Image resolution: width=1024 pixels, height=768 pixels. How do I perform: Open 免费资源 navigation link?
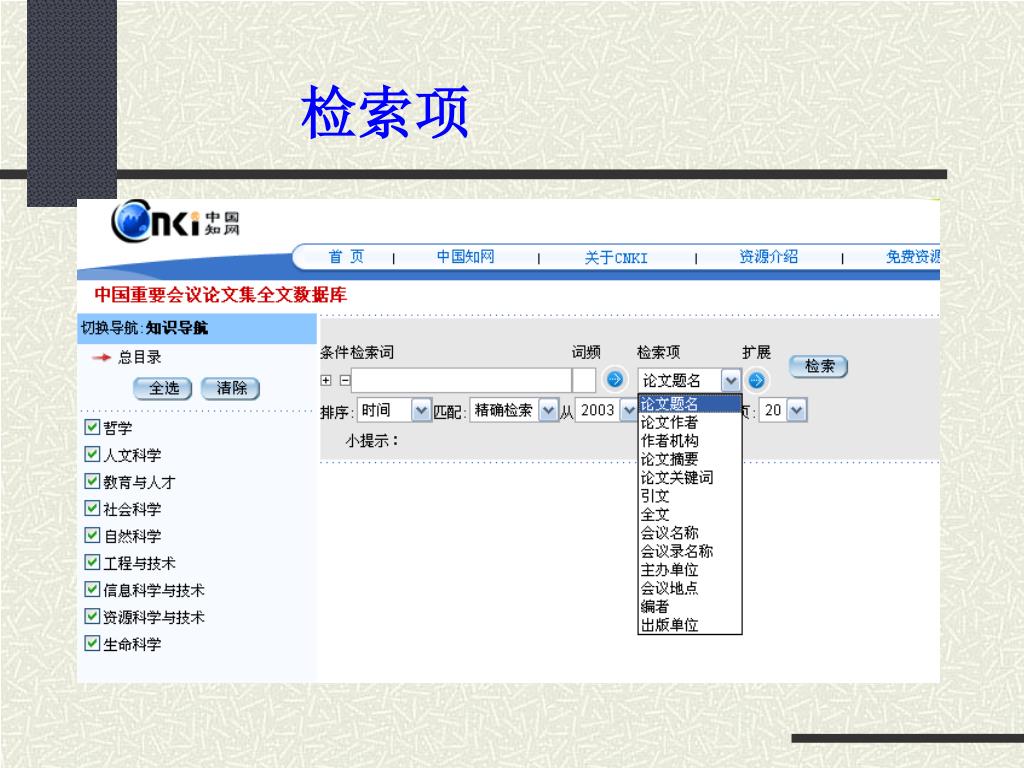pos(912,257)
